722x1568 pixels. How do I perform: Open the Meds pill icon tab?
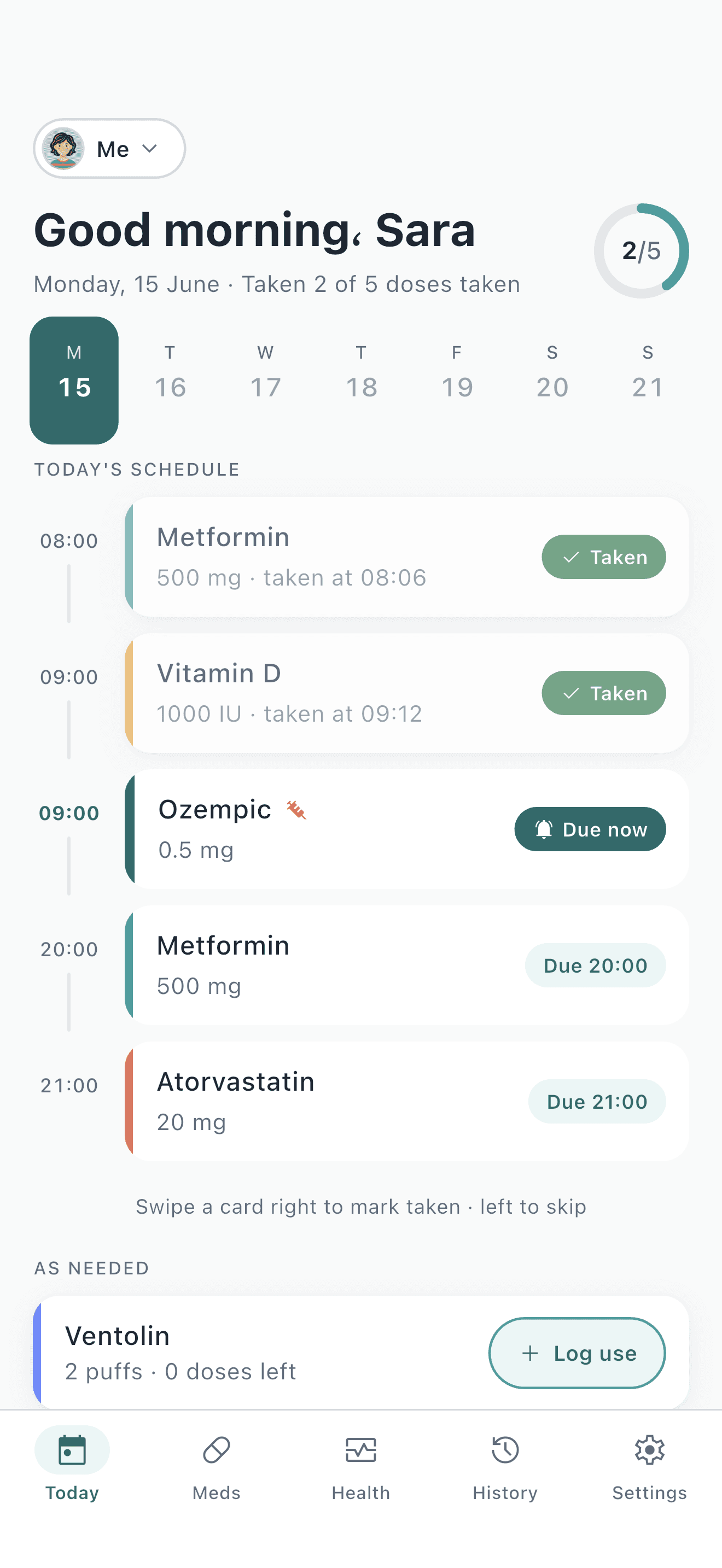click(216, 1450)
